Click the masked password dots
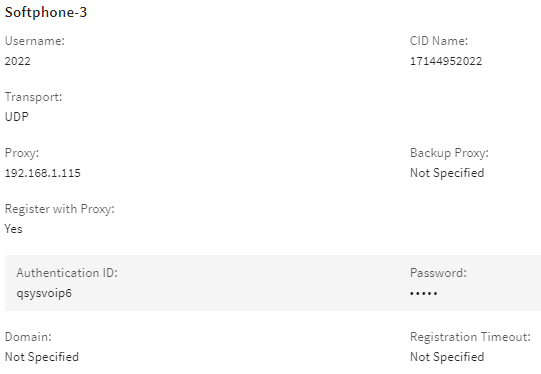This screenshot has height=374, width=541. [x=424, y=294]
